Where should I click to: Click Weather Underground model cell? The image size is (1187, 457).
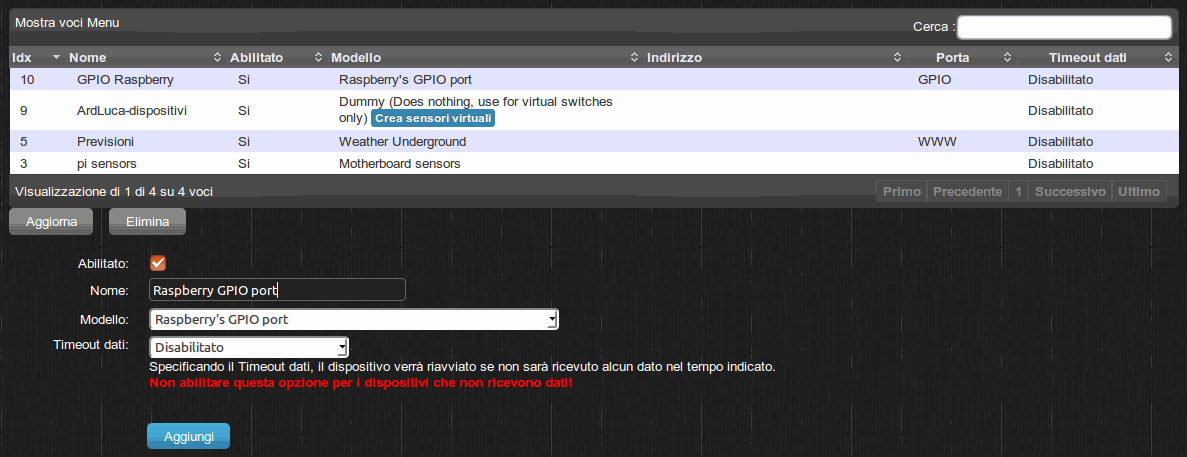click(402, 141)
